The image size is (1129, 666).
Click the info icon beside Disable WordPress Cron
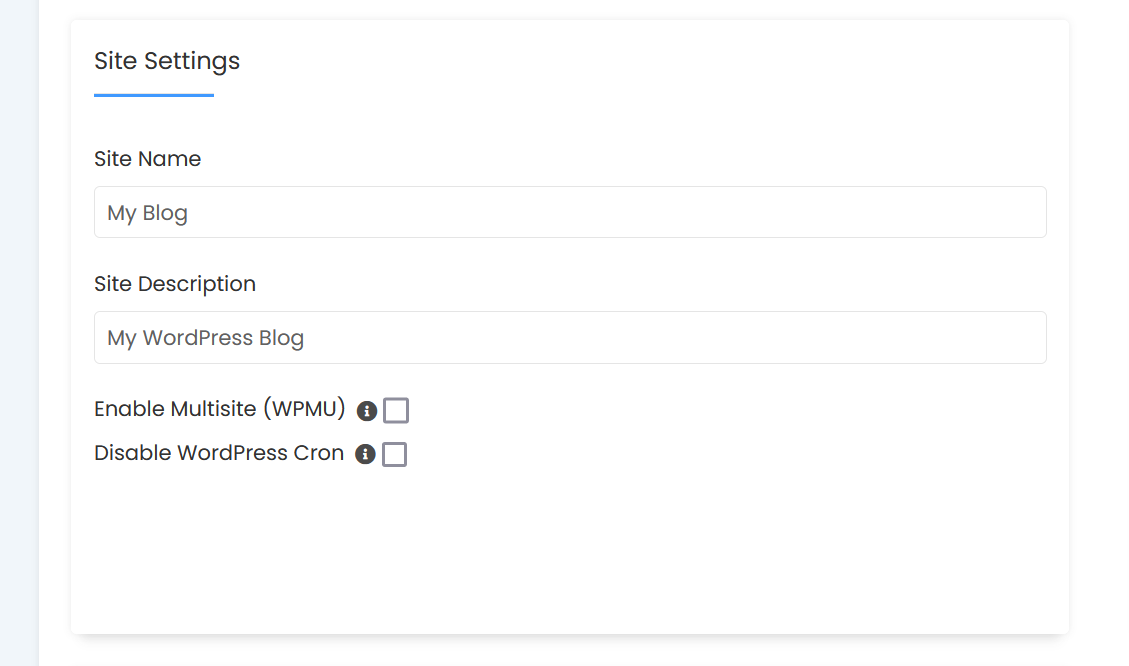(x=365, y=454)
